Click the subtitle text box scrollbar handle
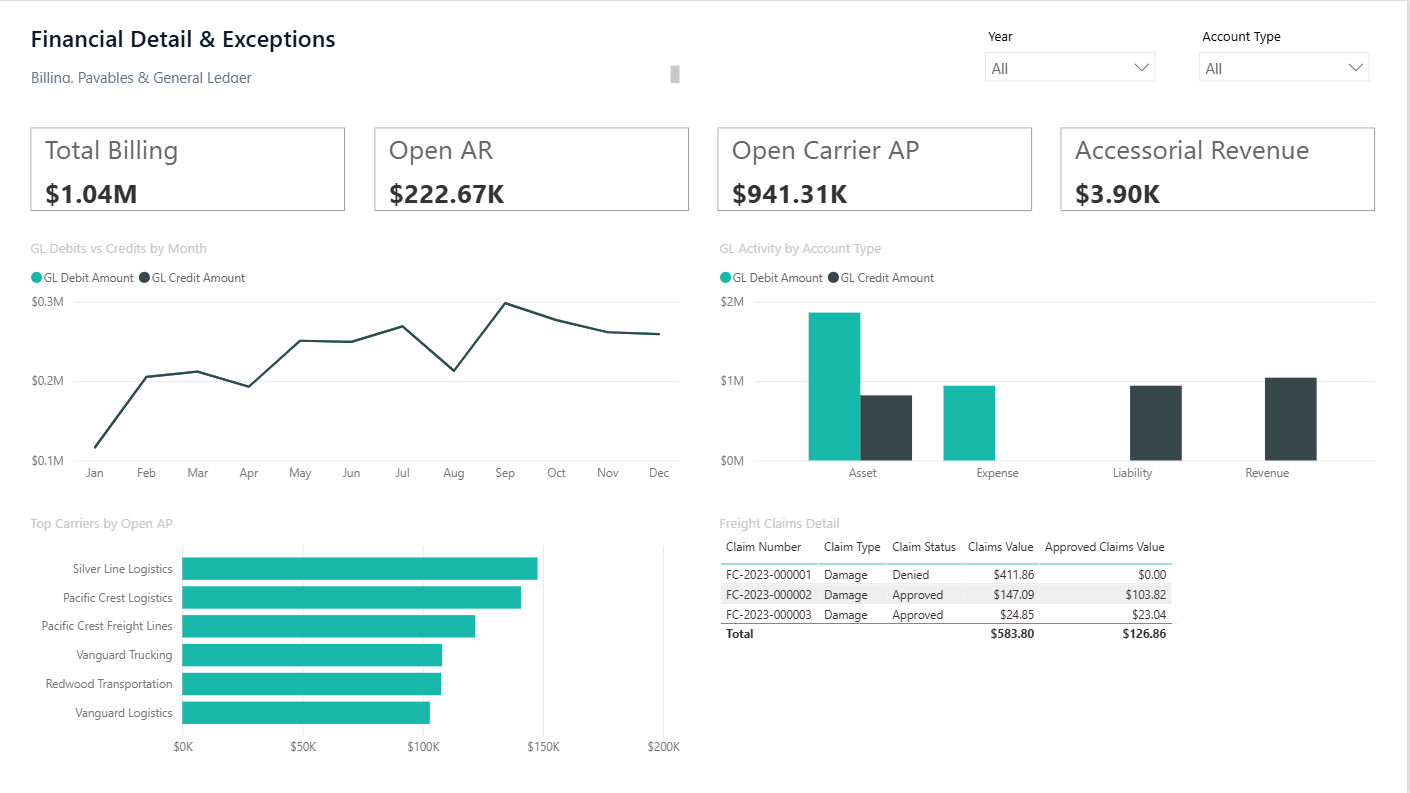The height and width of the screenshot is (793, 1410). pyautogui.click(x=675, y=74)
